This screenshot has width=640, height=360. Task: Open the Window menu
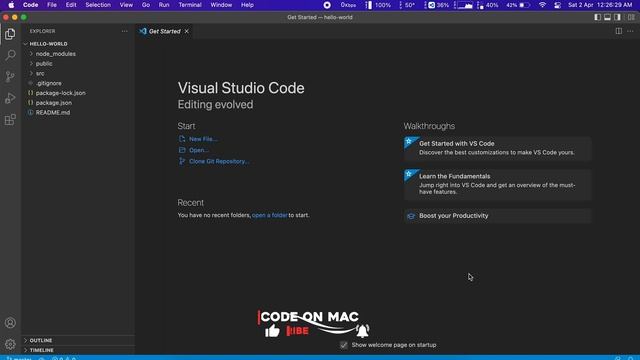click(221, 5)
